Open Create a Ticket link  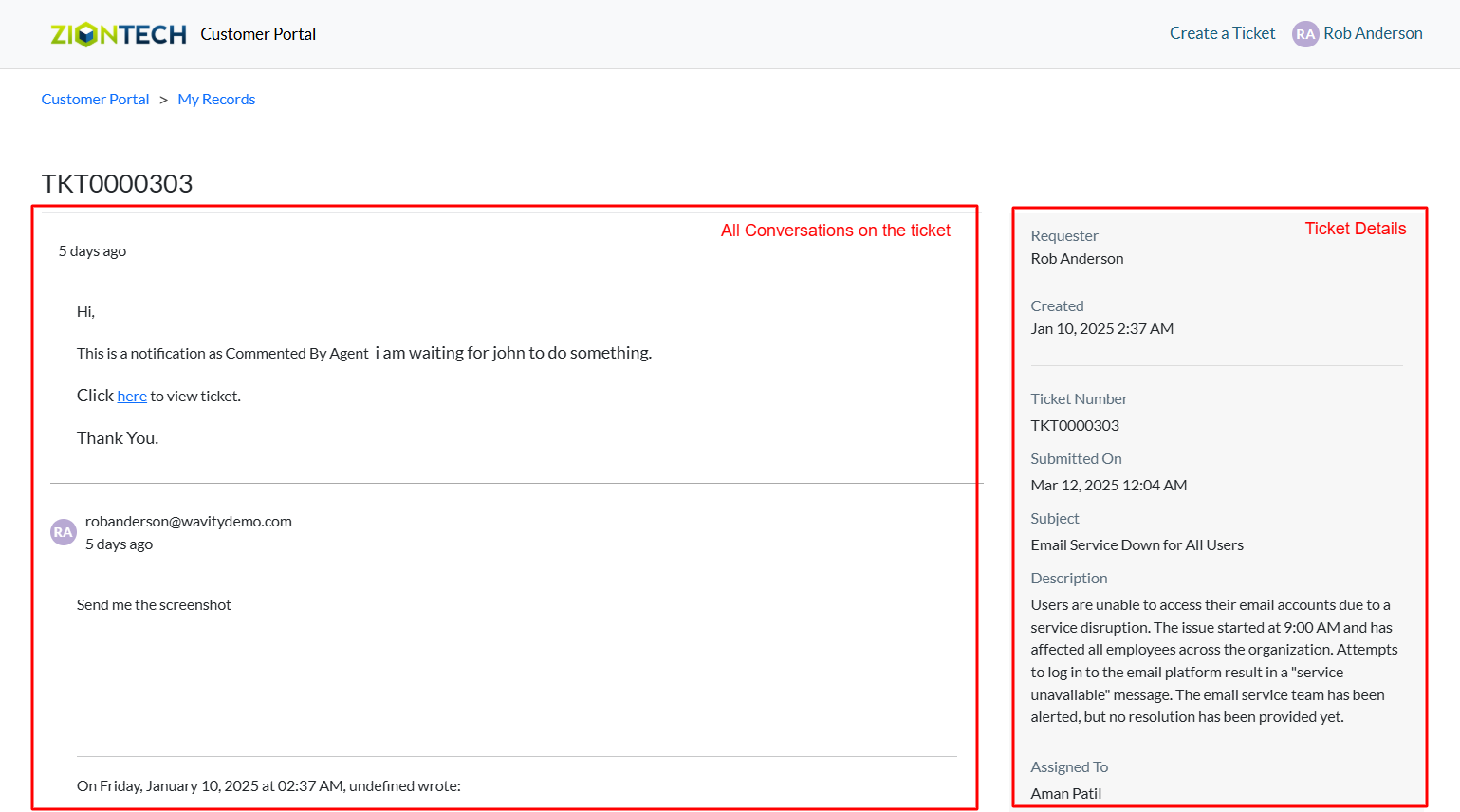1222,33
